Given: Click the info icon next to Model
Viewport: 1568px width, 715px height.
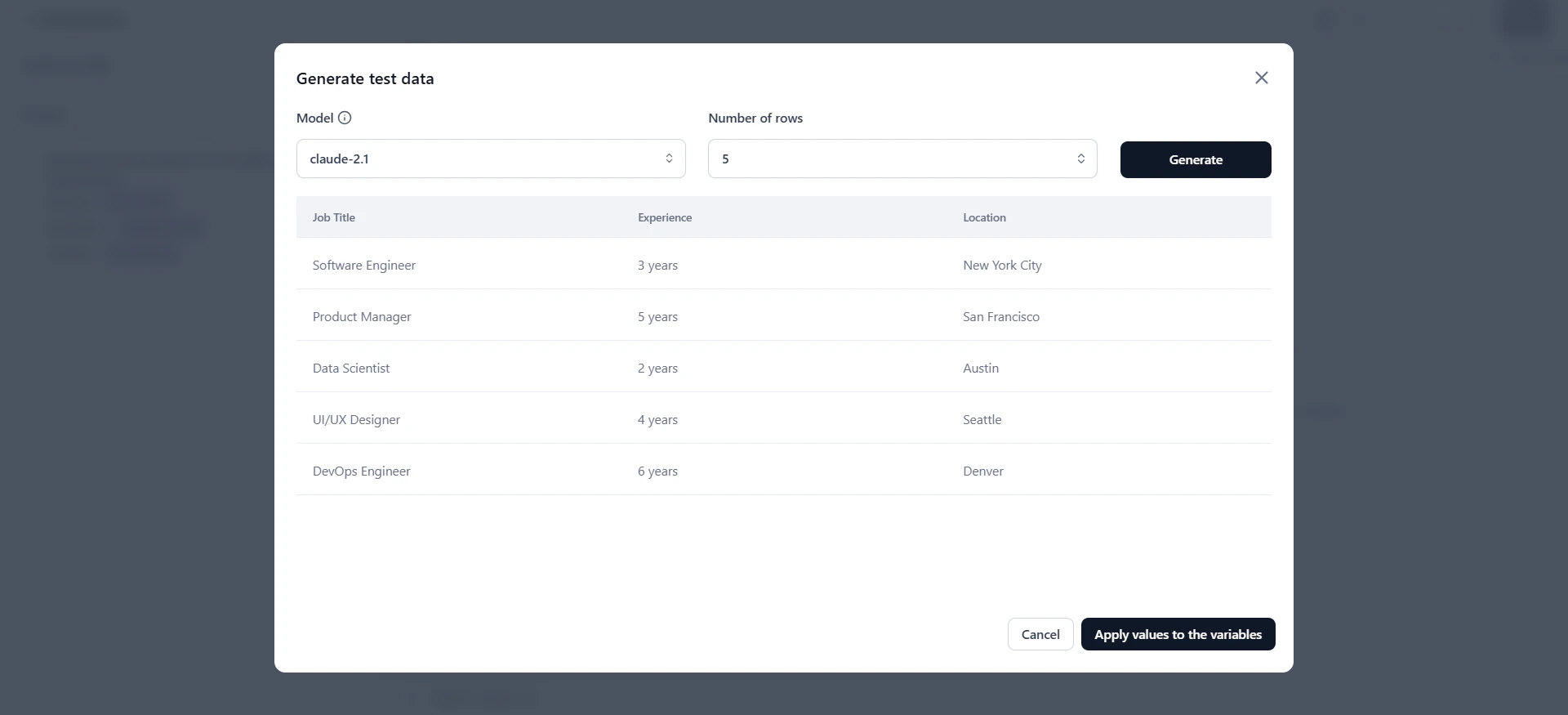Looking at the screenshot, I should coord(344,118).
